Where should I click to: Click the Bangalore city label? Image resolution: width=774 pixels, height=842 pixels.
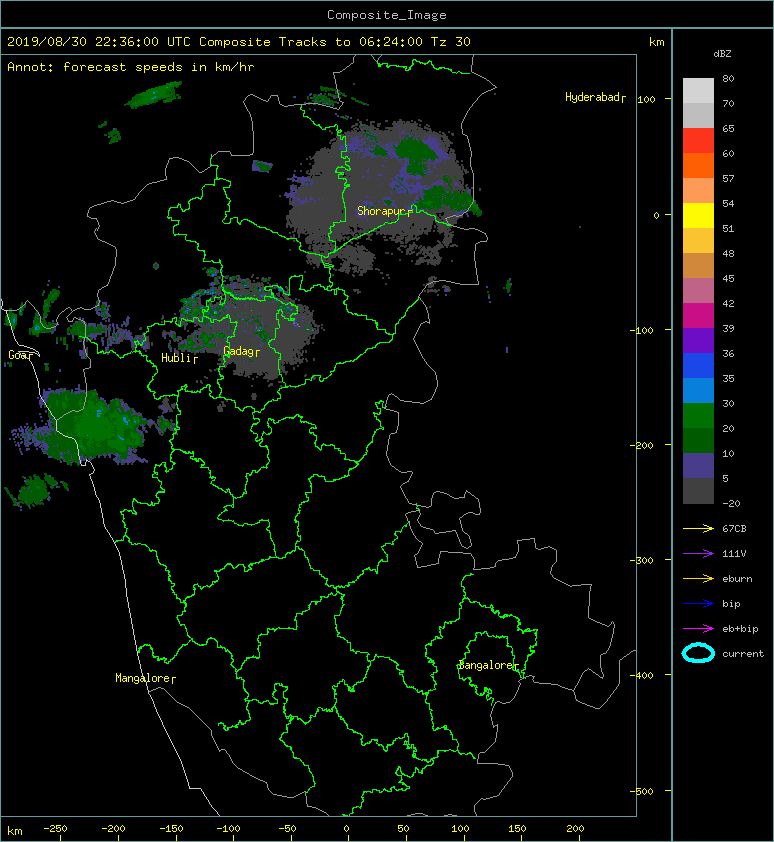tap(488, 665)
